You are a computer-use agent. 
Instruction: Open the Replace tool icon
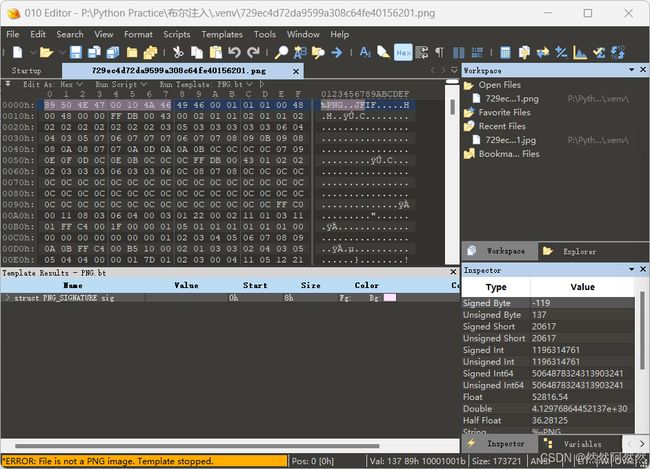pyautogui.click(x=300, y=52)
